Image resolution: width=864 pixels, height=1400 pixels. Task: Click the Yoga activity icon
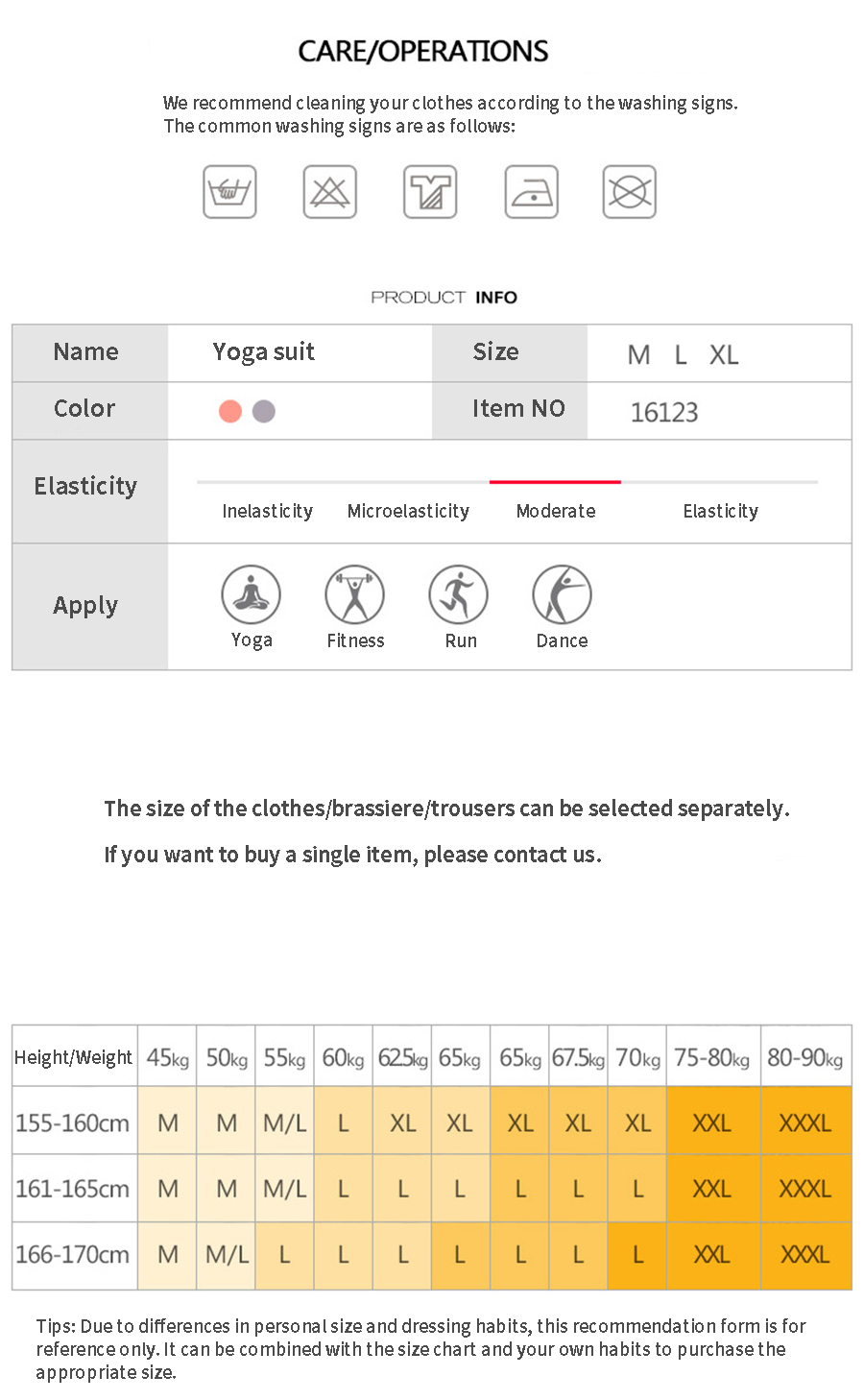[x=251, y=595]
